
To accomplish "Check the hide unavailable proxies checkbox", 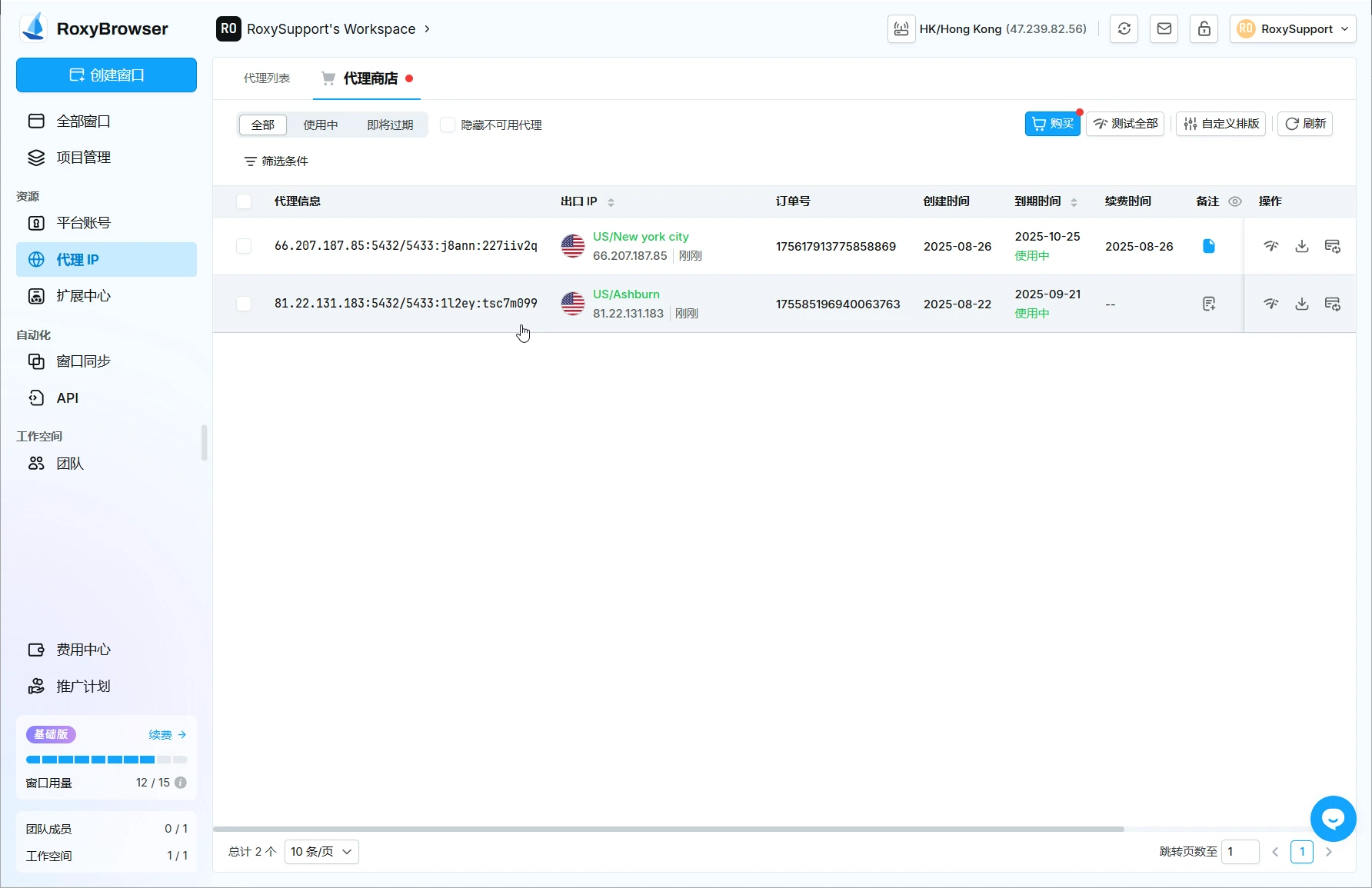I will (447, 125).
